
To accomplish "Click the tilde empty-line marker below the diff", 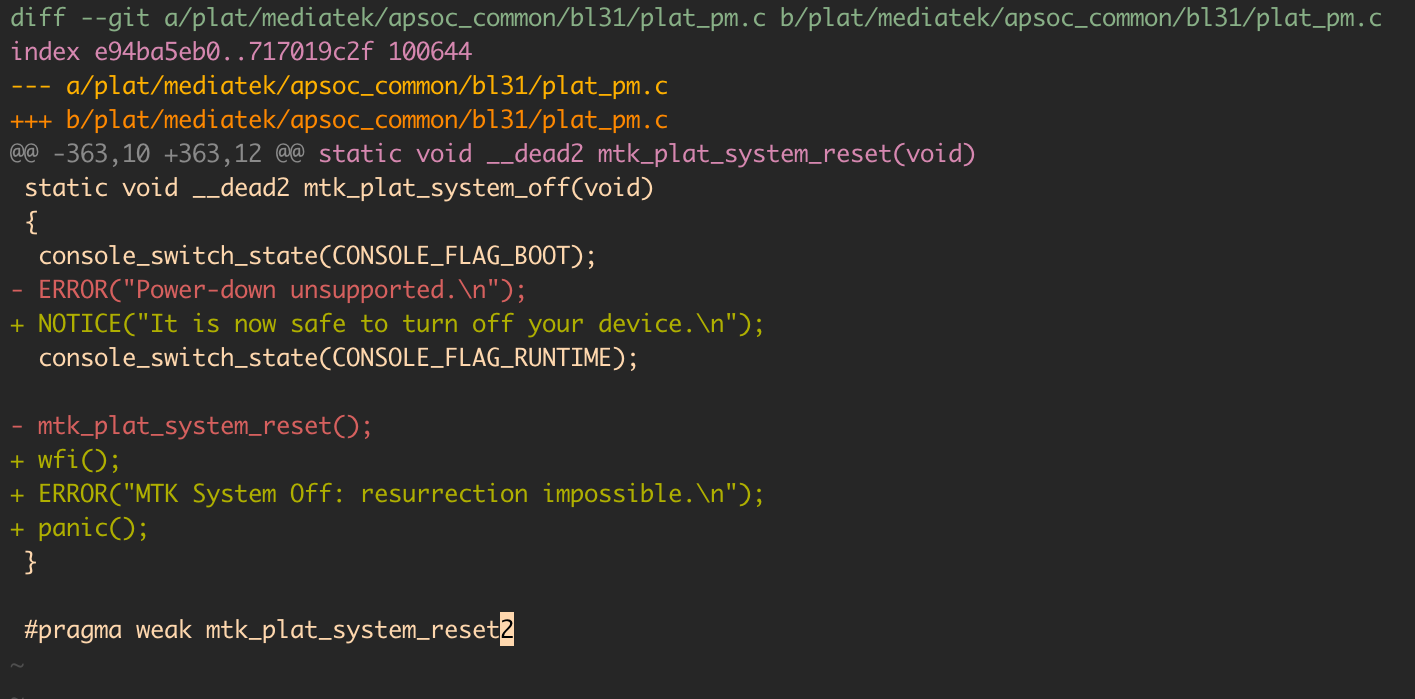I will [x=16, y=664].
